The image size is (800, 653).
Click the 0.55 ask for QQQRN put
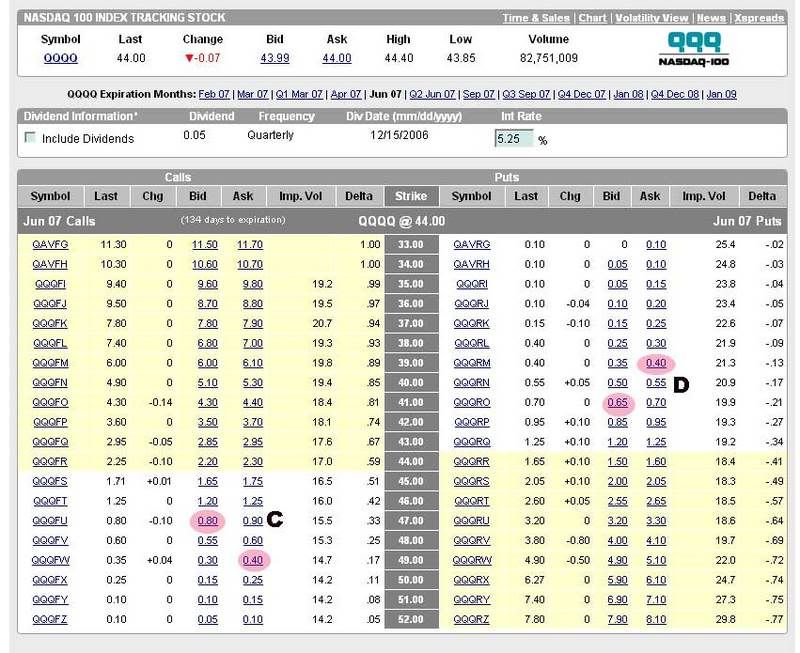pos(656,383)
